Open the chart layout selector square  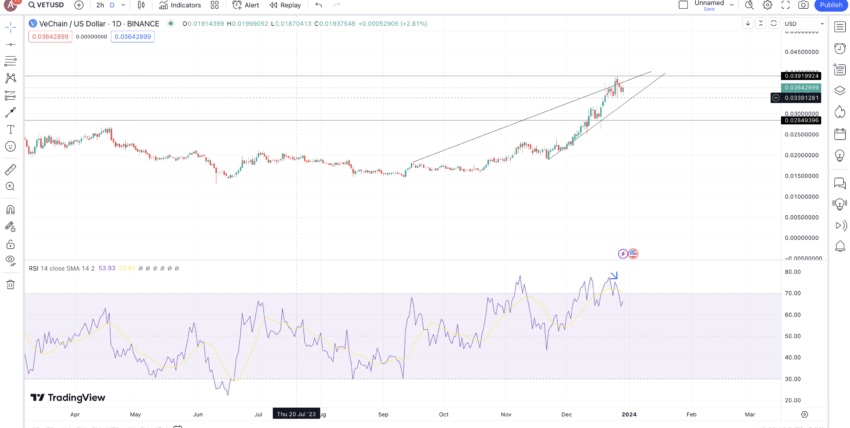coord(684,5)
